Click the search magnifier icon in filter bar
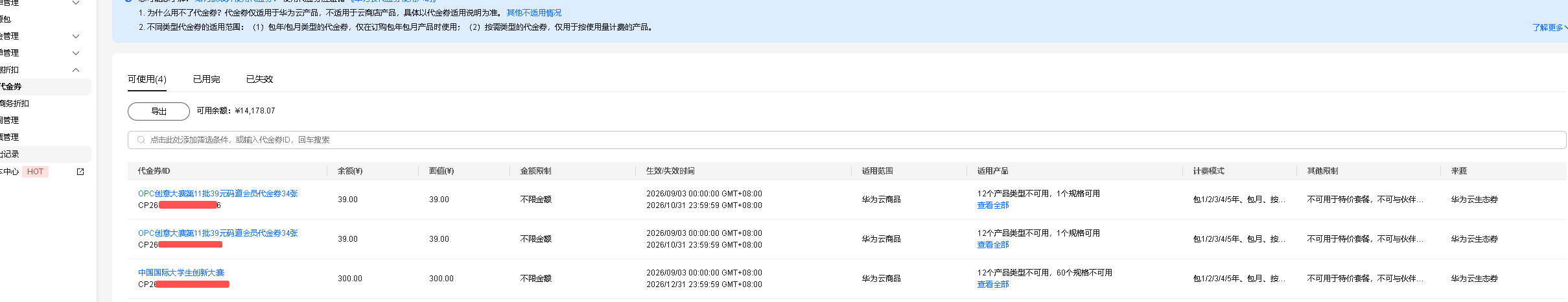 click(x=141, y=140)
